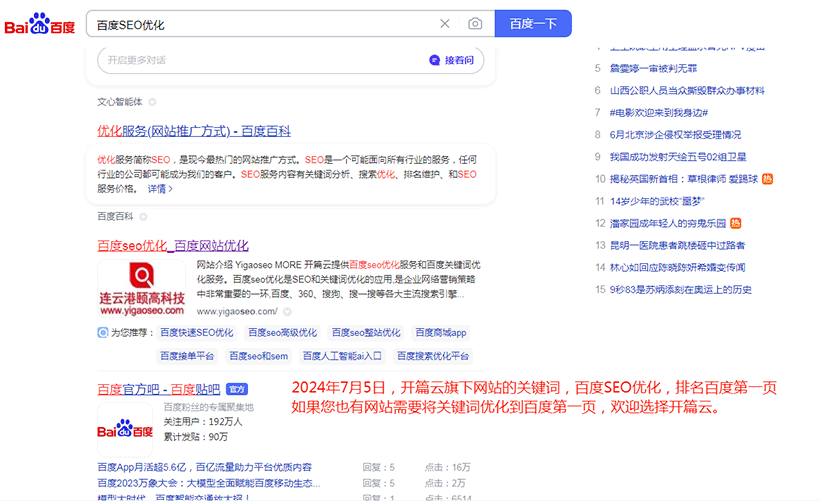Click the 接着问 chat bubble icon
The height and width of the screenshot is (501, 820).
(x=435, y=60)
